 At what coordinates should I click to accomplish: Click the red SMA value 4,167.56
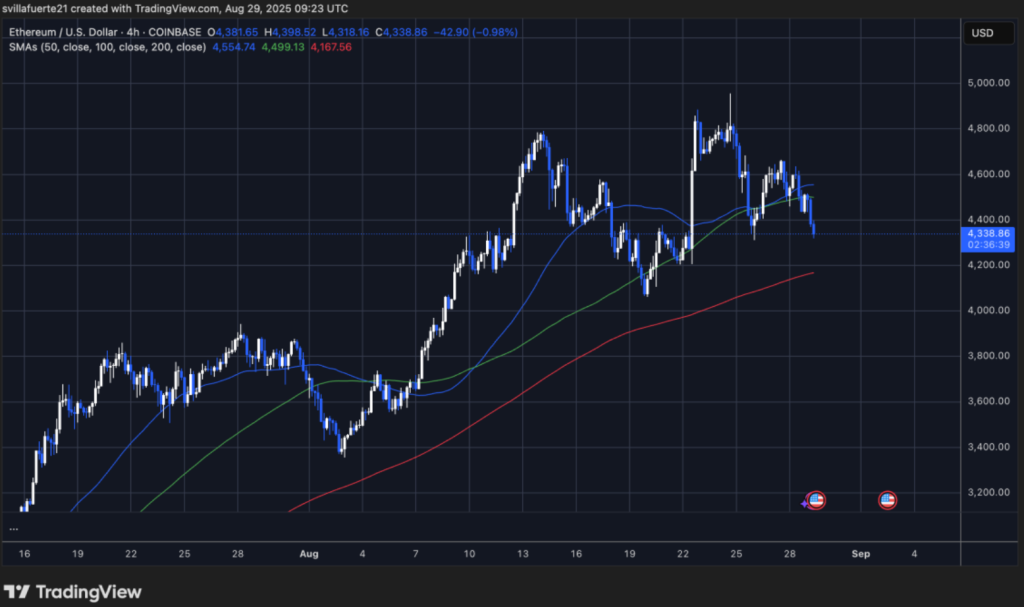(x=331, y=47)
